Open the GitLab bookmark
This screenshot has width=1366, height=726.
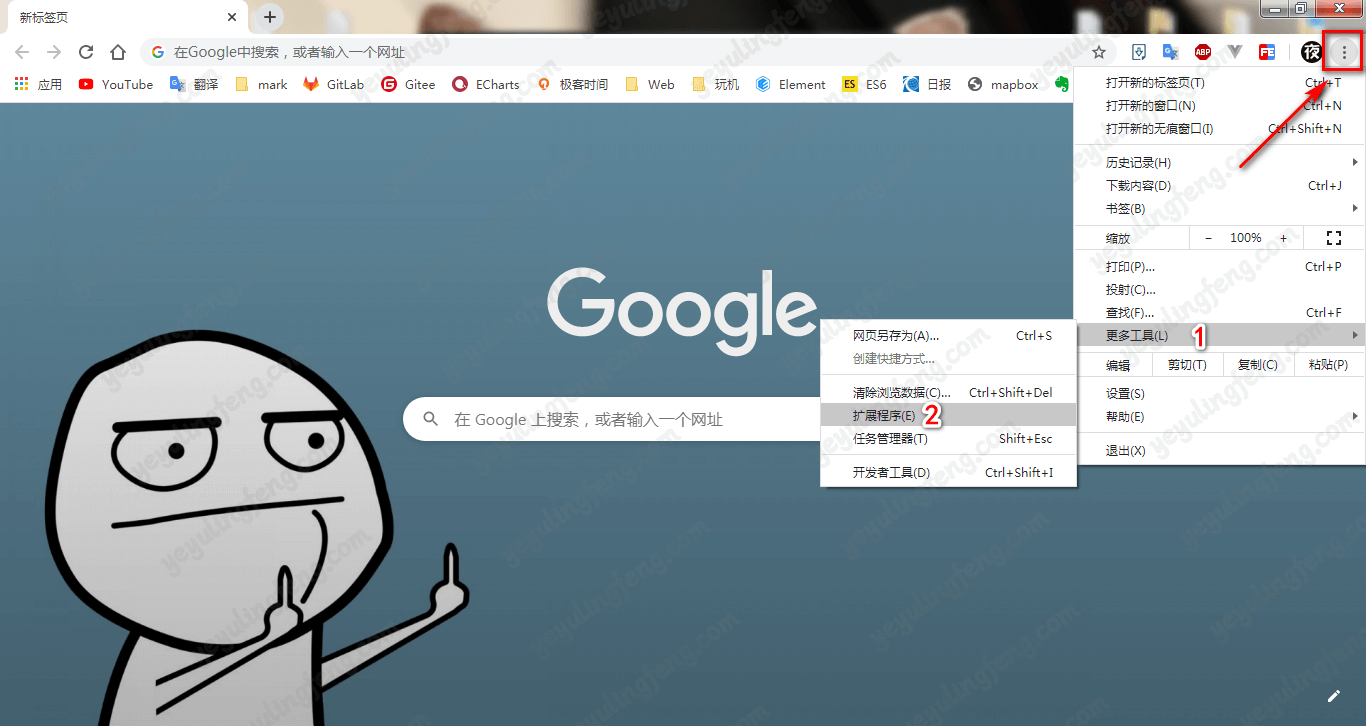[334, 85]
